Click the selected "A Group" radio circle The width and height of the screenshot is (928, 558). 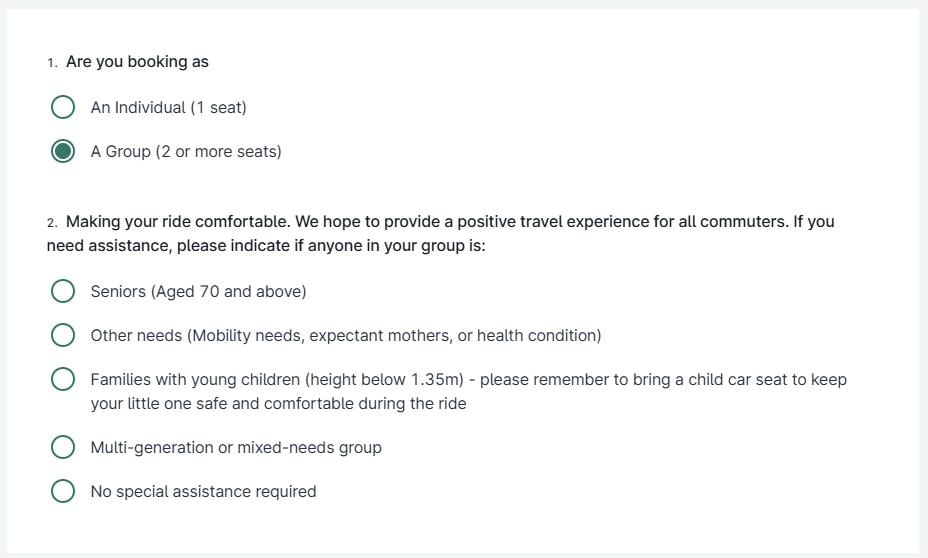(x=63, y=152)
